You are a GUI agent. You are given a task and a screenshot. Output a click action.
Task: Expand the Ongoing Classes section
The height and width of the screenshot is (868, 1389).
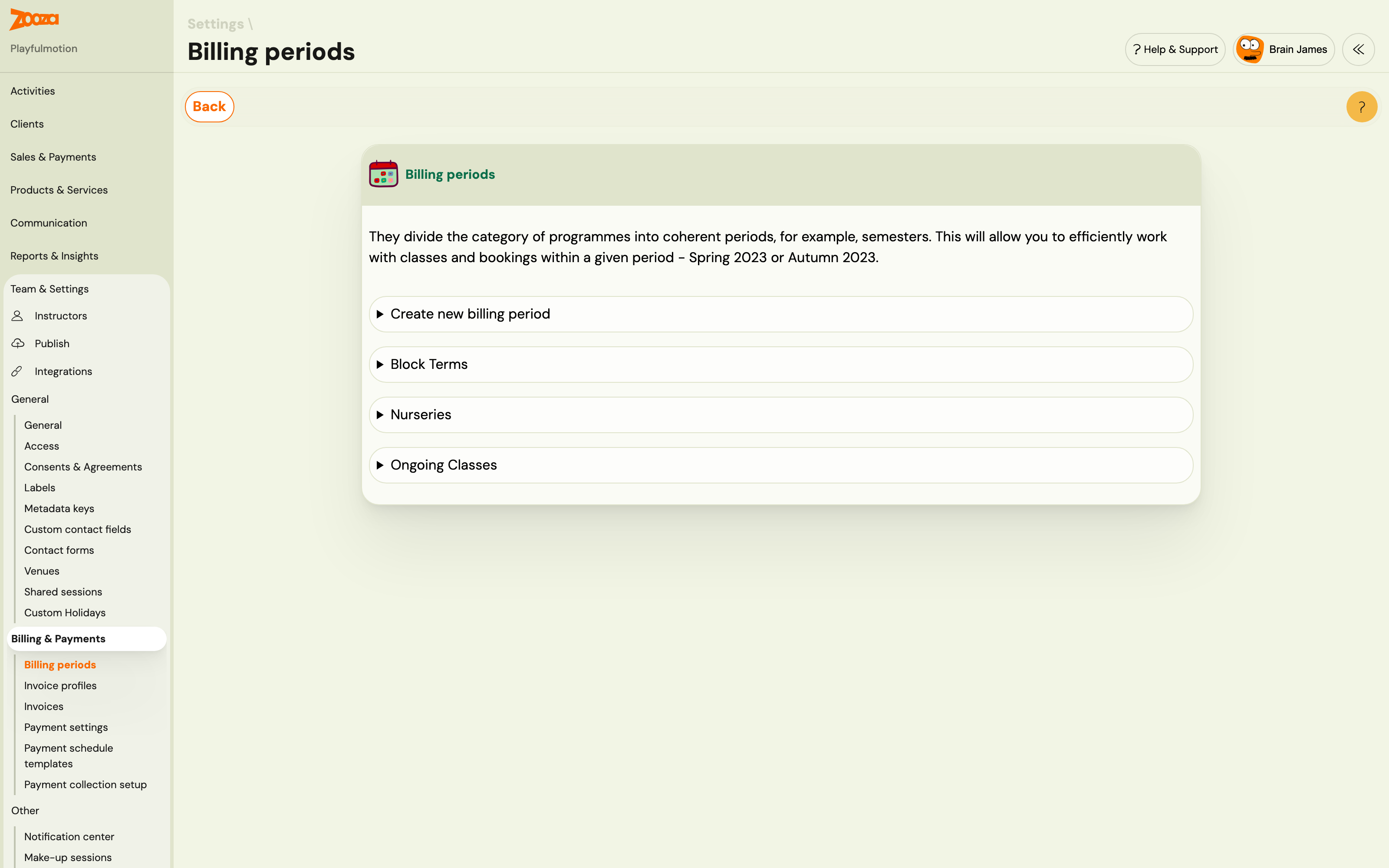coord(780,465)
